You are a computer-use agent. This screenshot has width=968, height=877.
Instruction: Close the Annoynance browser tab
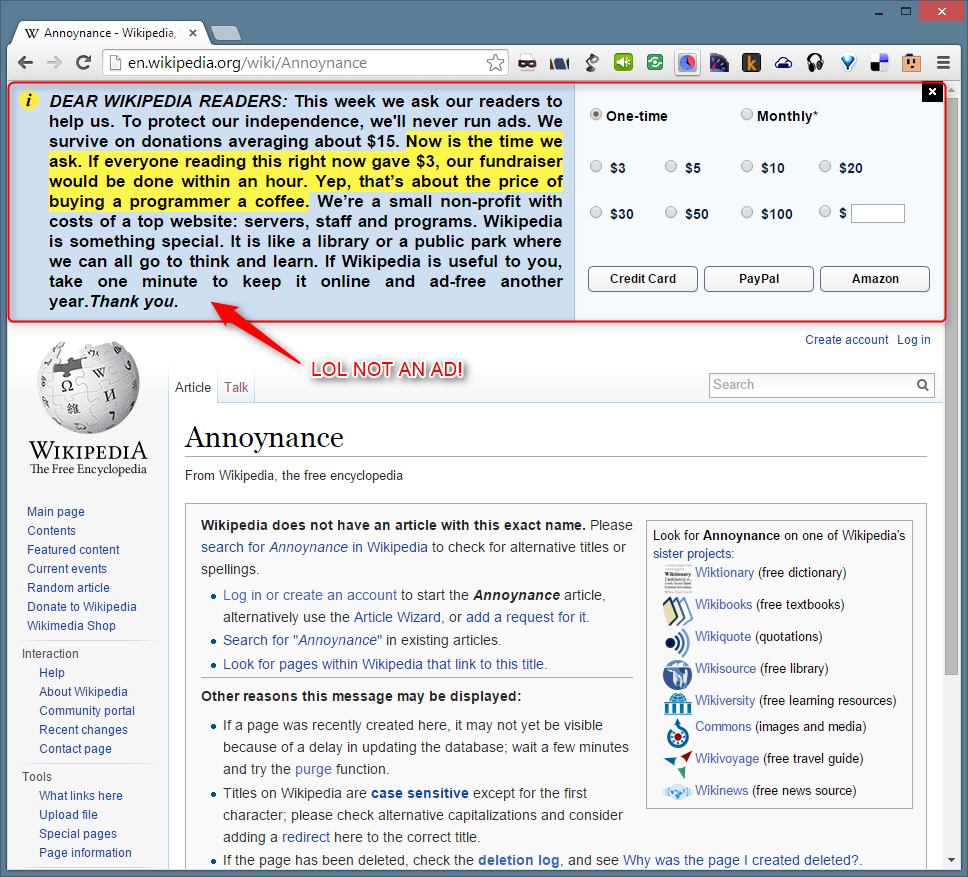(193, 33)
